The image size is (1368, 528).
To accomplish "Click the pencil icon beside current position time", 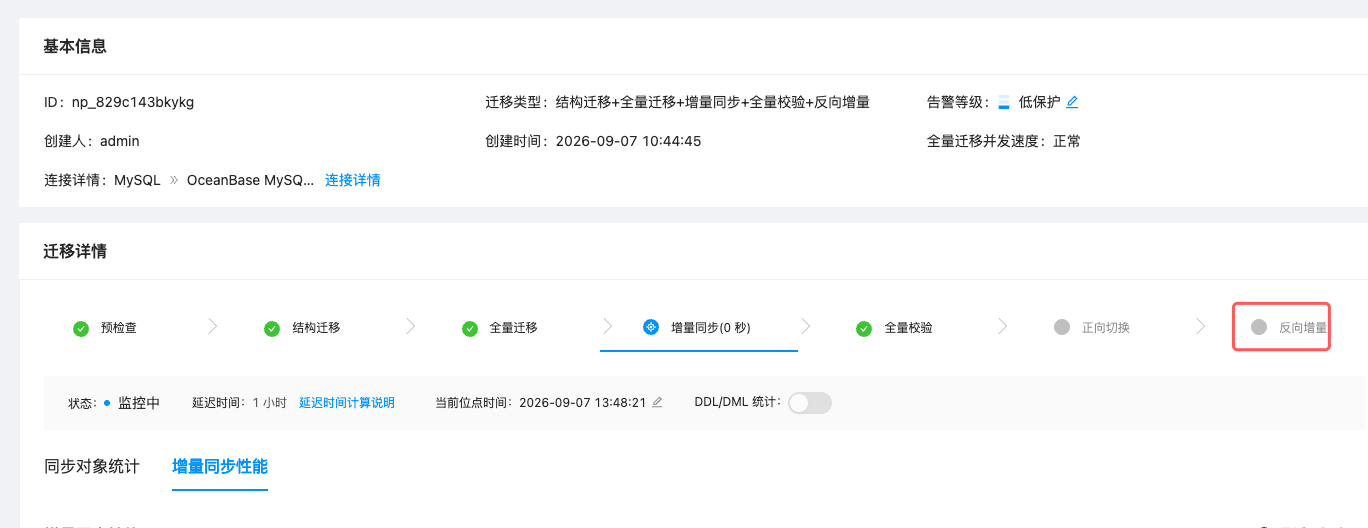I will (x=657, y=403).
